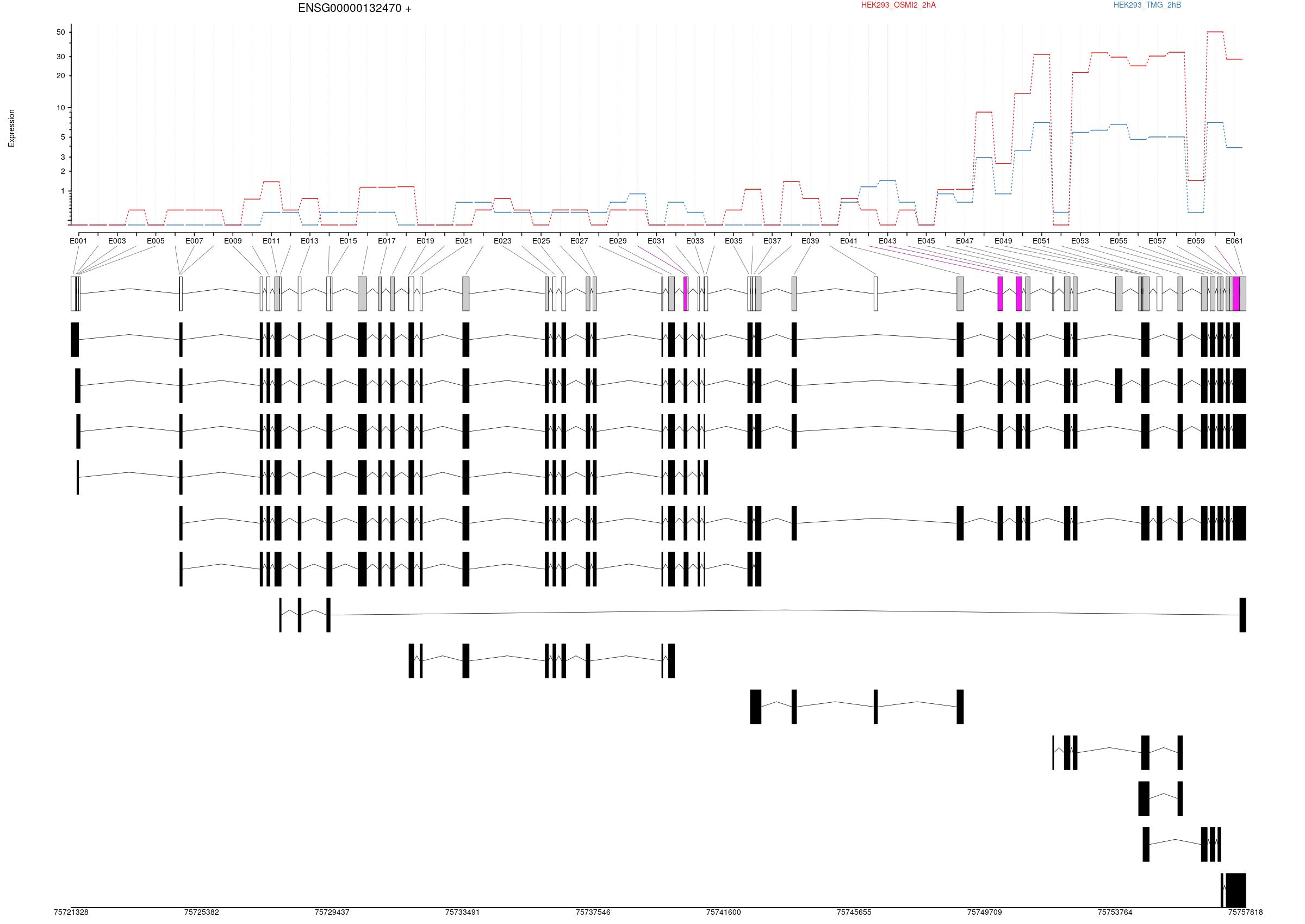Click exon label E031
Screen dimensions: 1305x924
tap(656, 241)
